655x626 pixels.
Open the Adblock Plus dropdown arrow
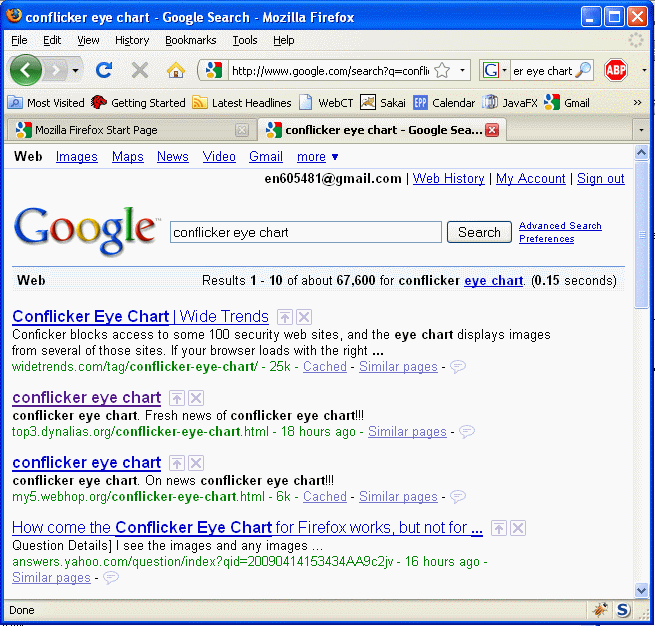644,70
